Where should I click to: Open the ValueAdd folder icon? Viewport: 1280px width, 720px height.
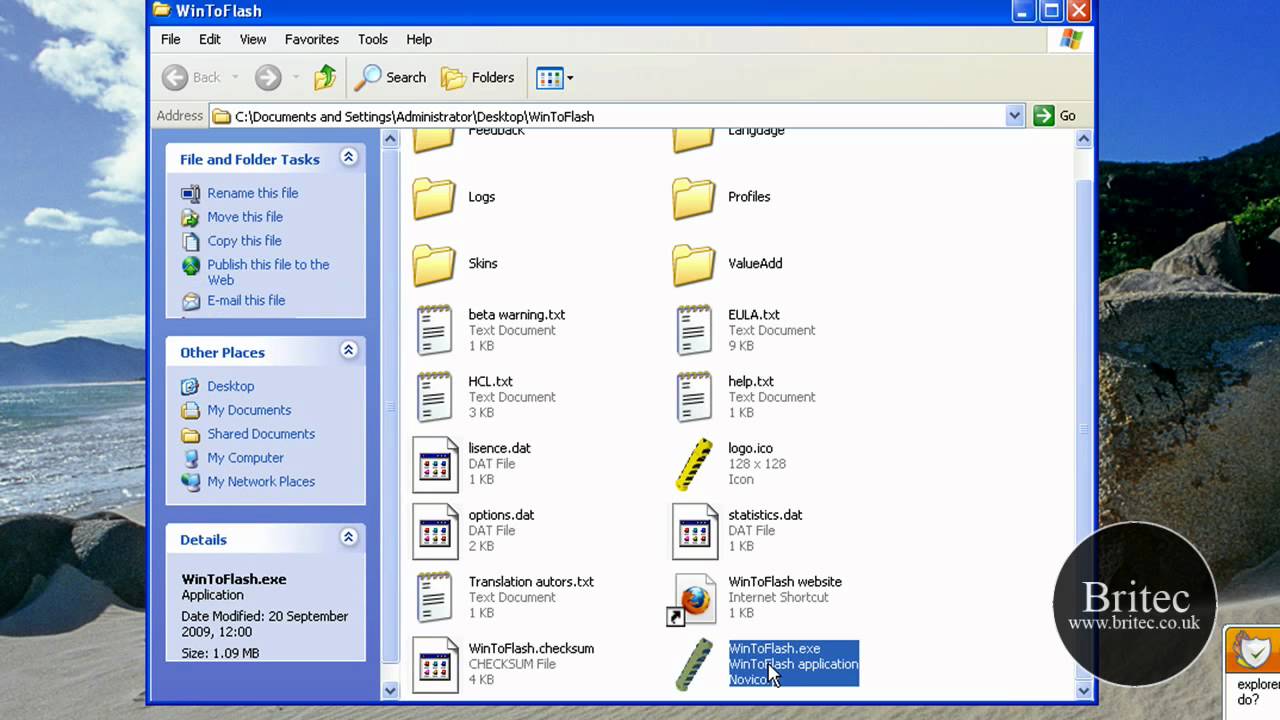pyautogui.click(x=694, y=264)
